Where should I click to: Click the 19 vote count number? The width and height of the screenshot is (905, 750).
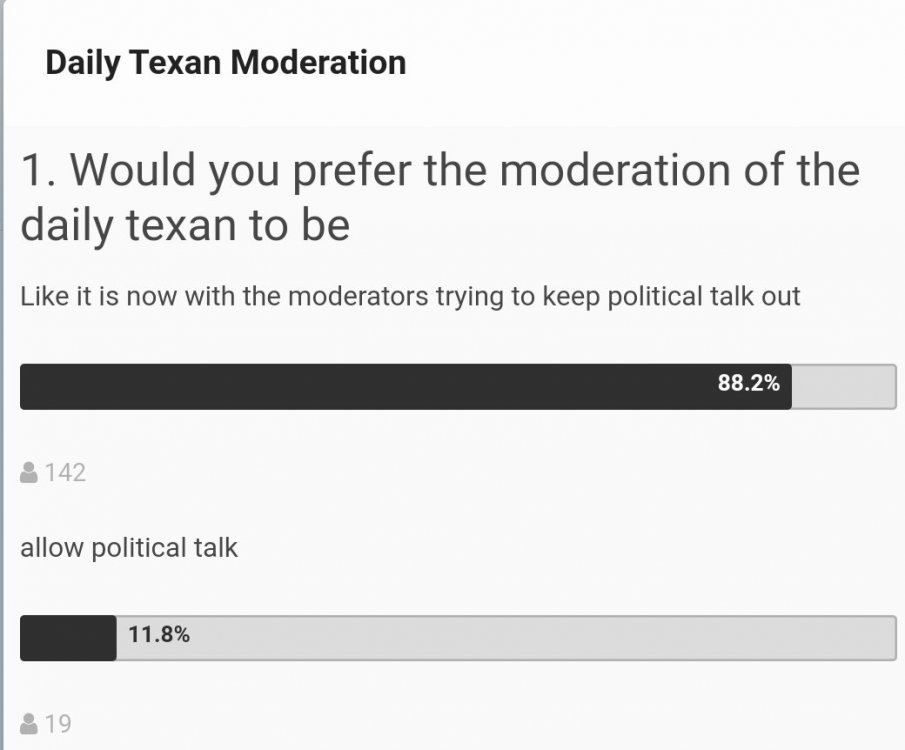click(58, 723)
